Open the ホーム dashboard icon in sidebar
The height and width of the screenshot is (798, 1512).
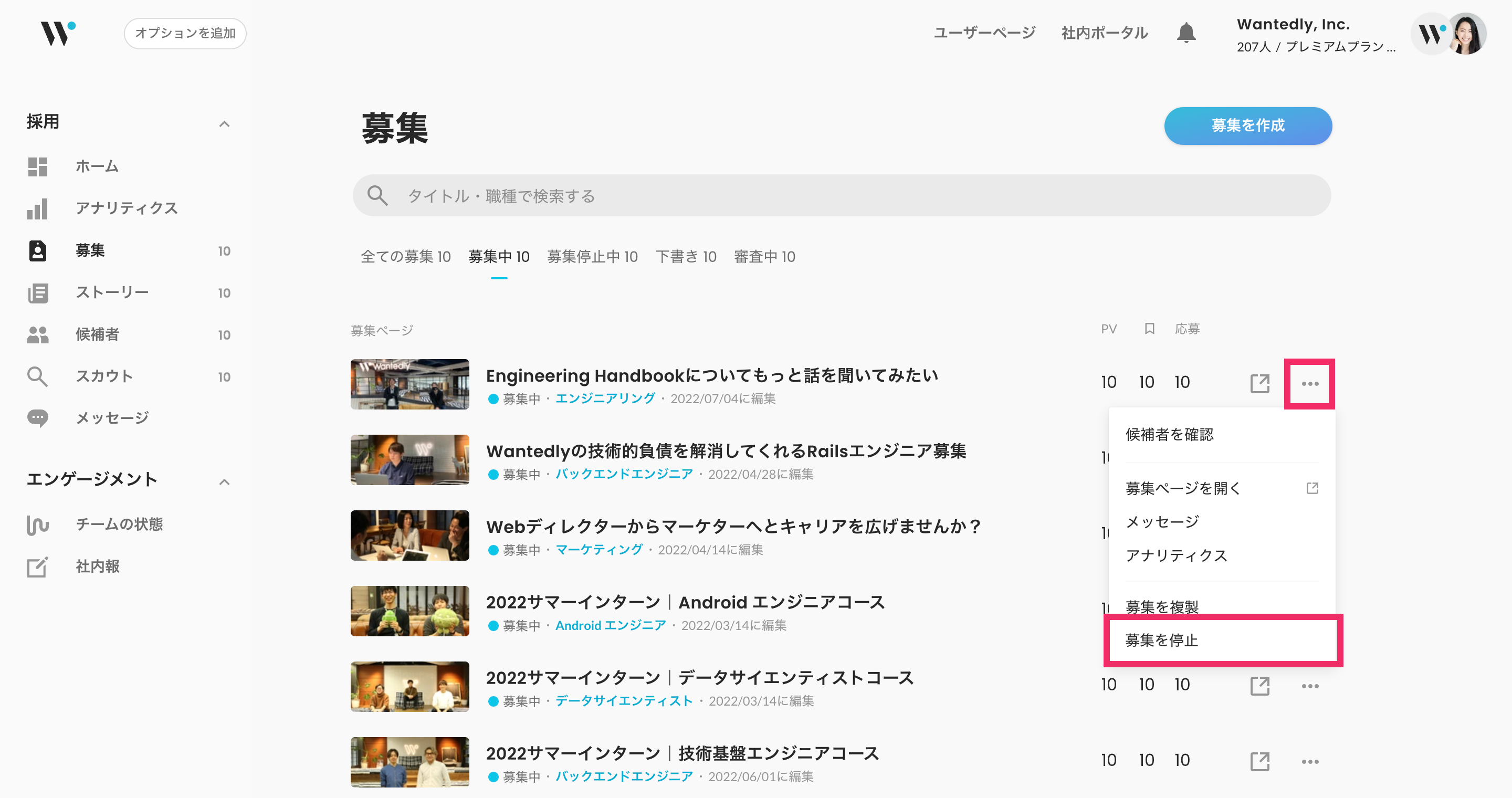[38, 166]
